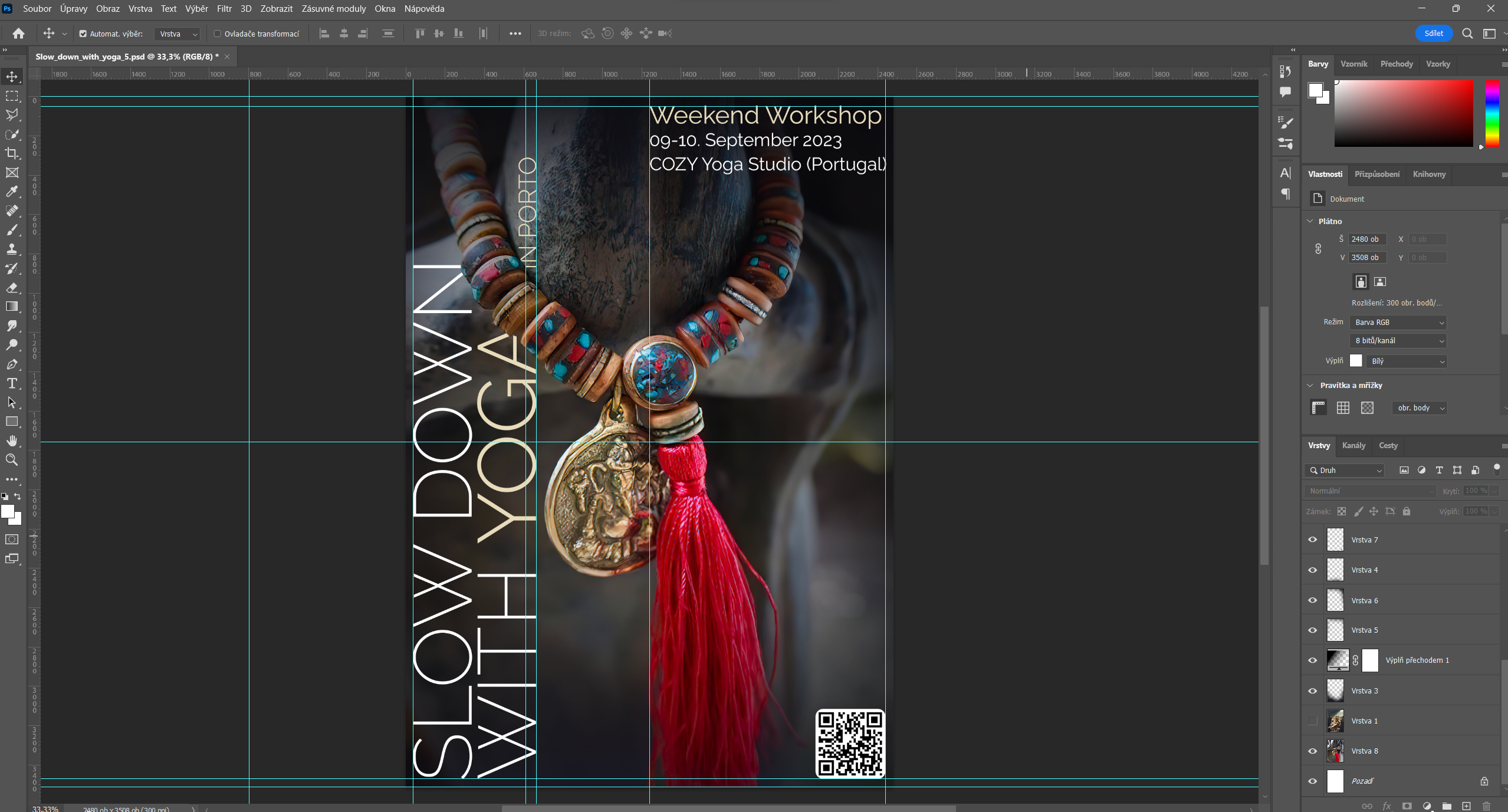Viewport: 1508px width, 812px height.
Task: Open the Filtr menu
Action: (x=224, y=9)
